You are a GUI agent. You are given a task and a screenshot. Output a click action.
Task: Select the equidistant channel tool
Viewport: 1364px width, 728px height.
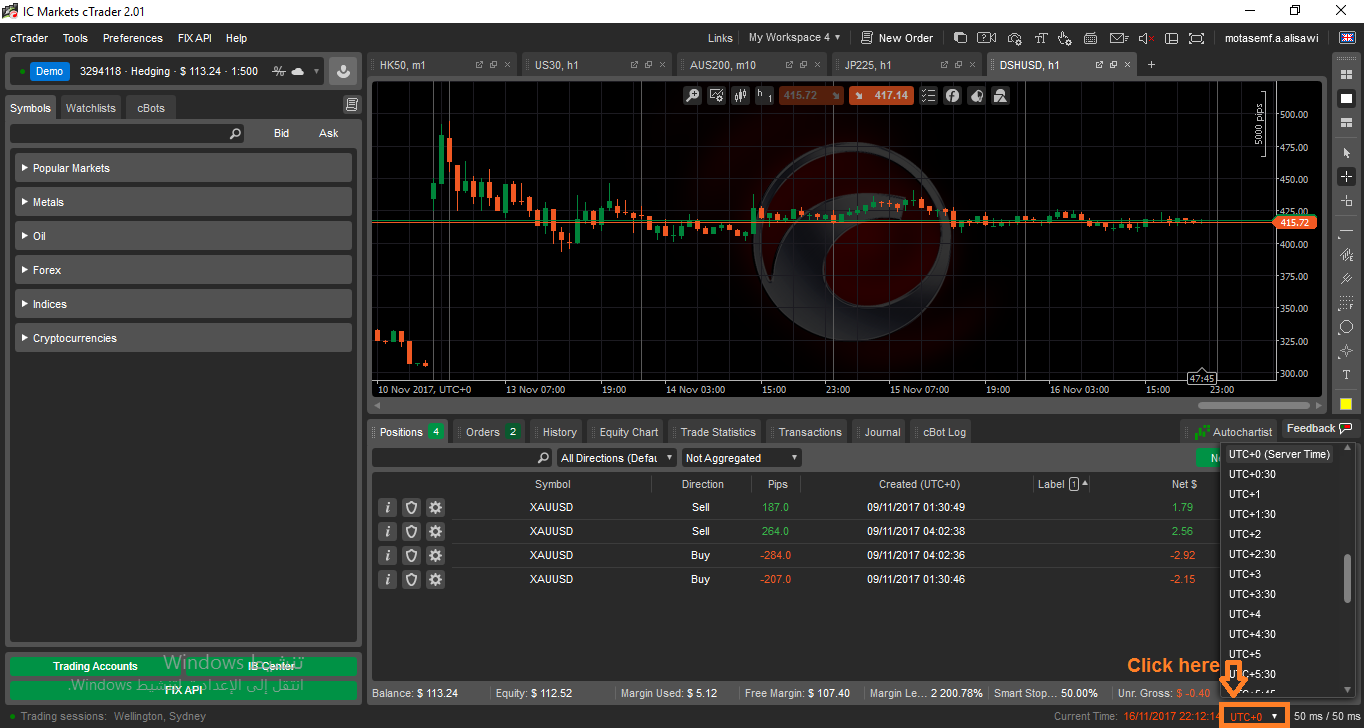point(1346,254)
